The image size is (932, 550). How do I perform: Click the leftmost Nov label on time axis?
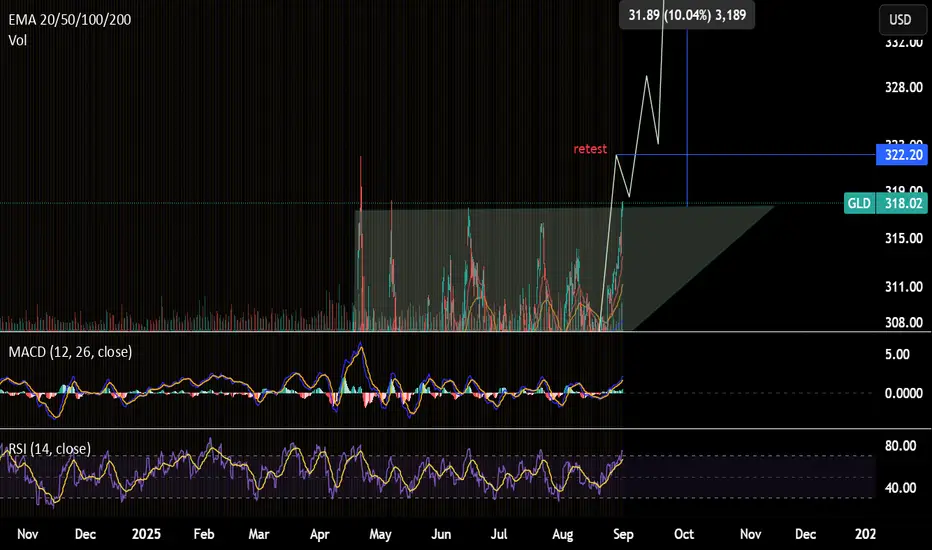tap(27, 534)
